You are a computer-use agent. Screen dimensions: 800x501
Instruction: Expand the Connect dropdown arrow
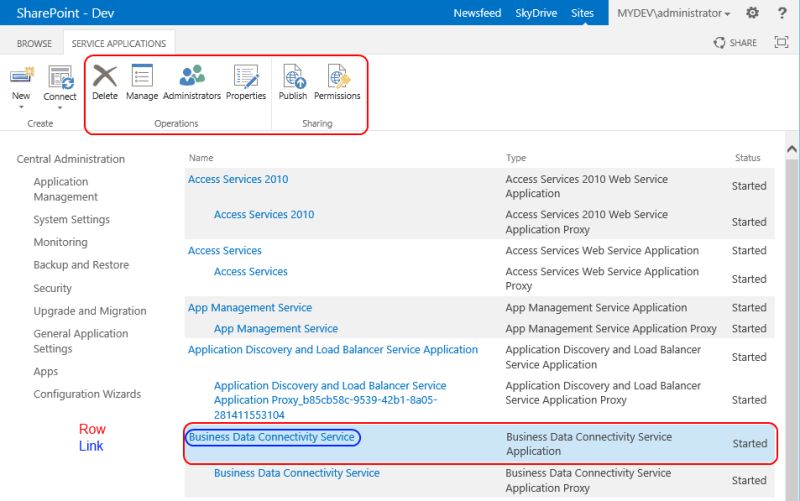tap(60, 108)
